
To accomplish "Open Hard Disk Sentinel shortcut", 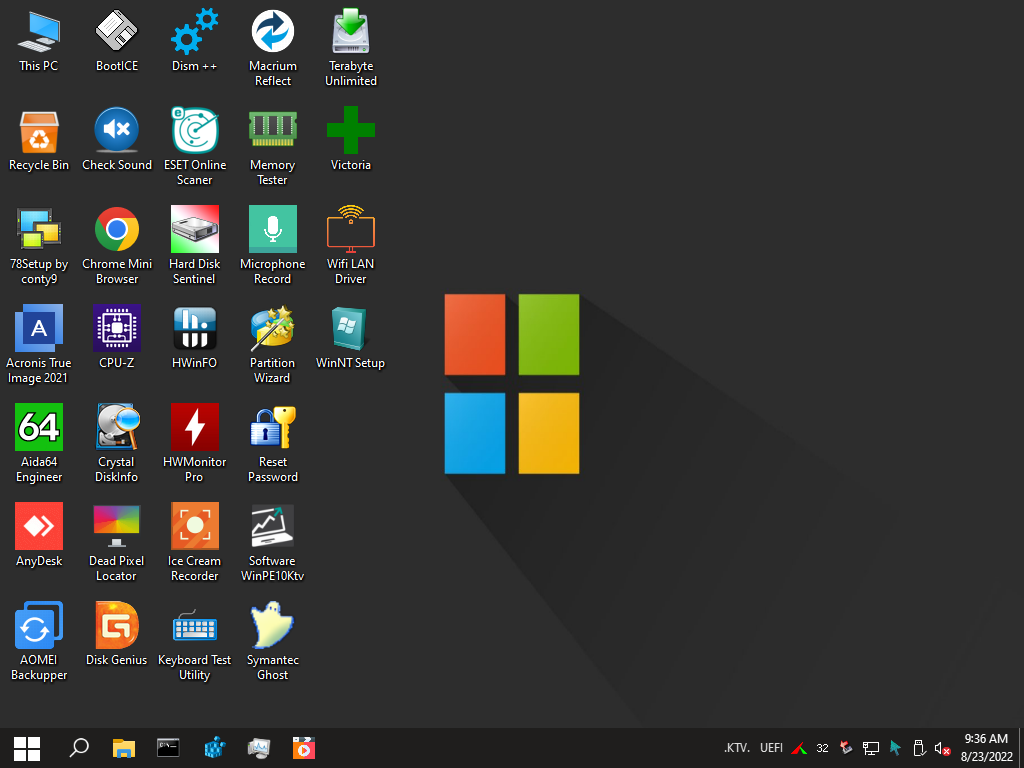I will [194, 230].
